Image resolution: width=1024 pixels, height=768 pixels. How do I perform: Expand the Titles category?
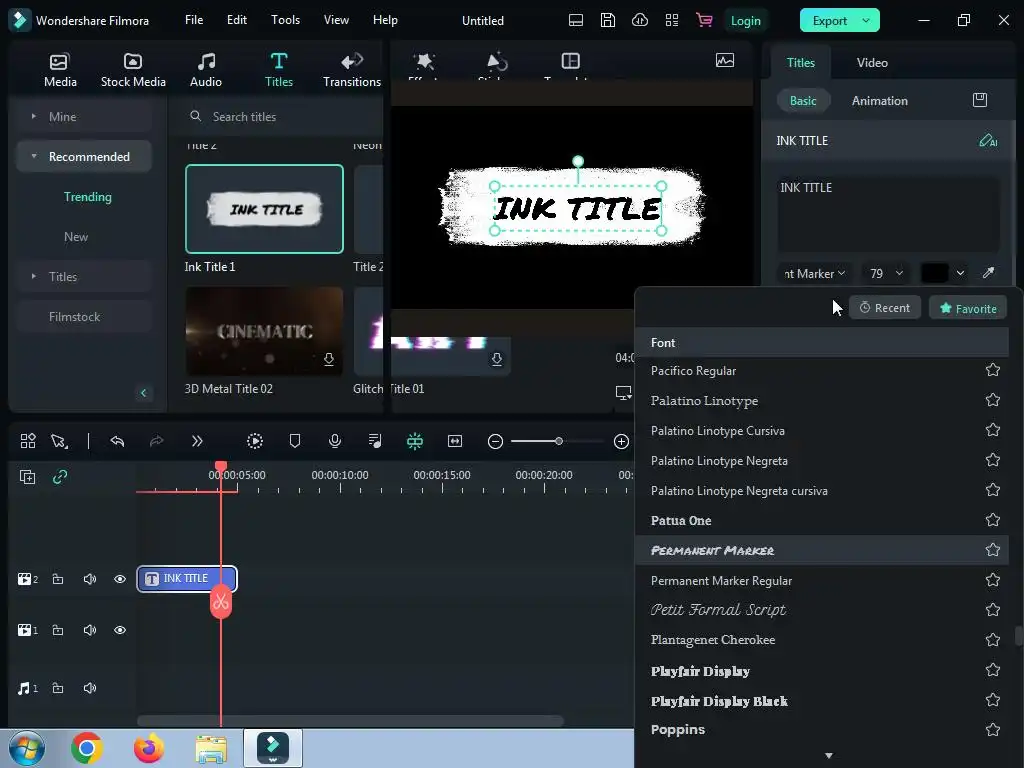[34, 276]
